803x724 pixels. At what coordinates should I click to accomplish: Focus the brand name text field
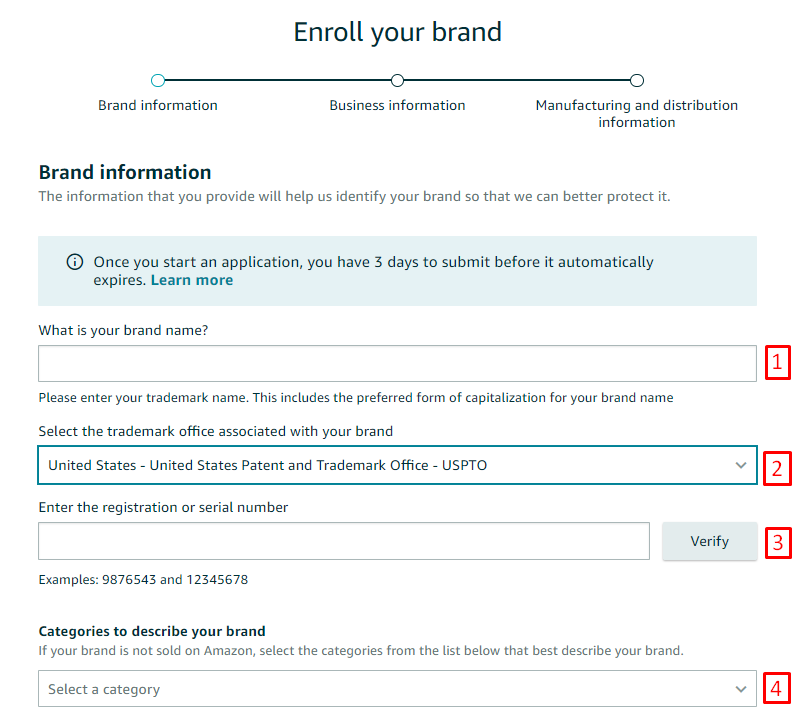pyautogui.click(x=397, y=364)
